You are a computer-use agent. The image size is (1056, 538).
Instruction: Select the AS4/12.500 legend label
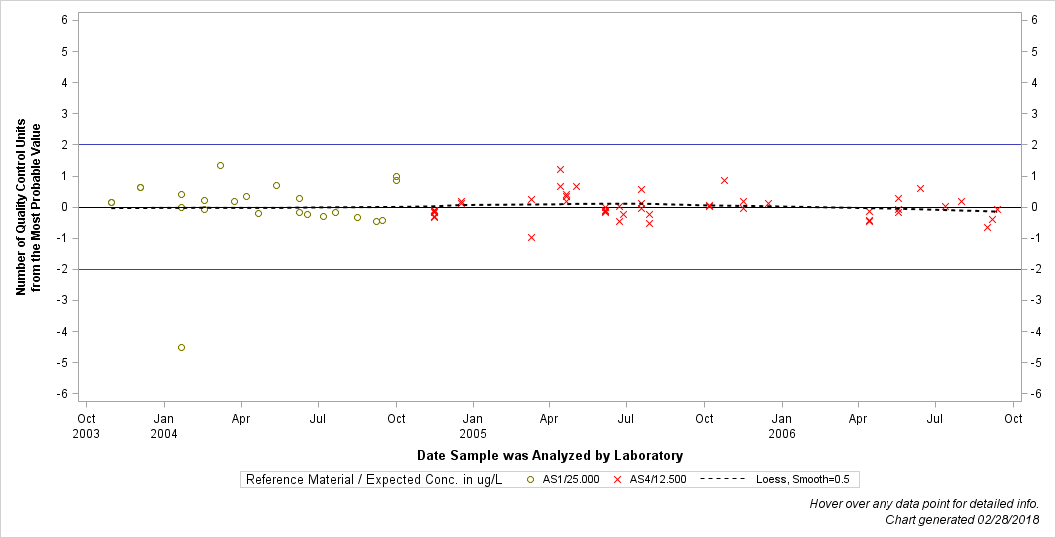pyautogui.click(x=658, y=479)
